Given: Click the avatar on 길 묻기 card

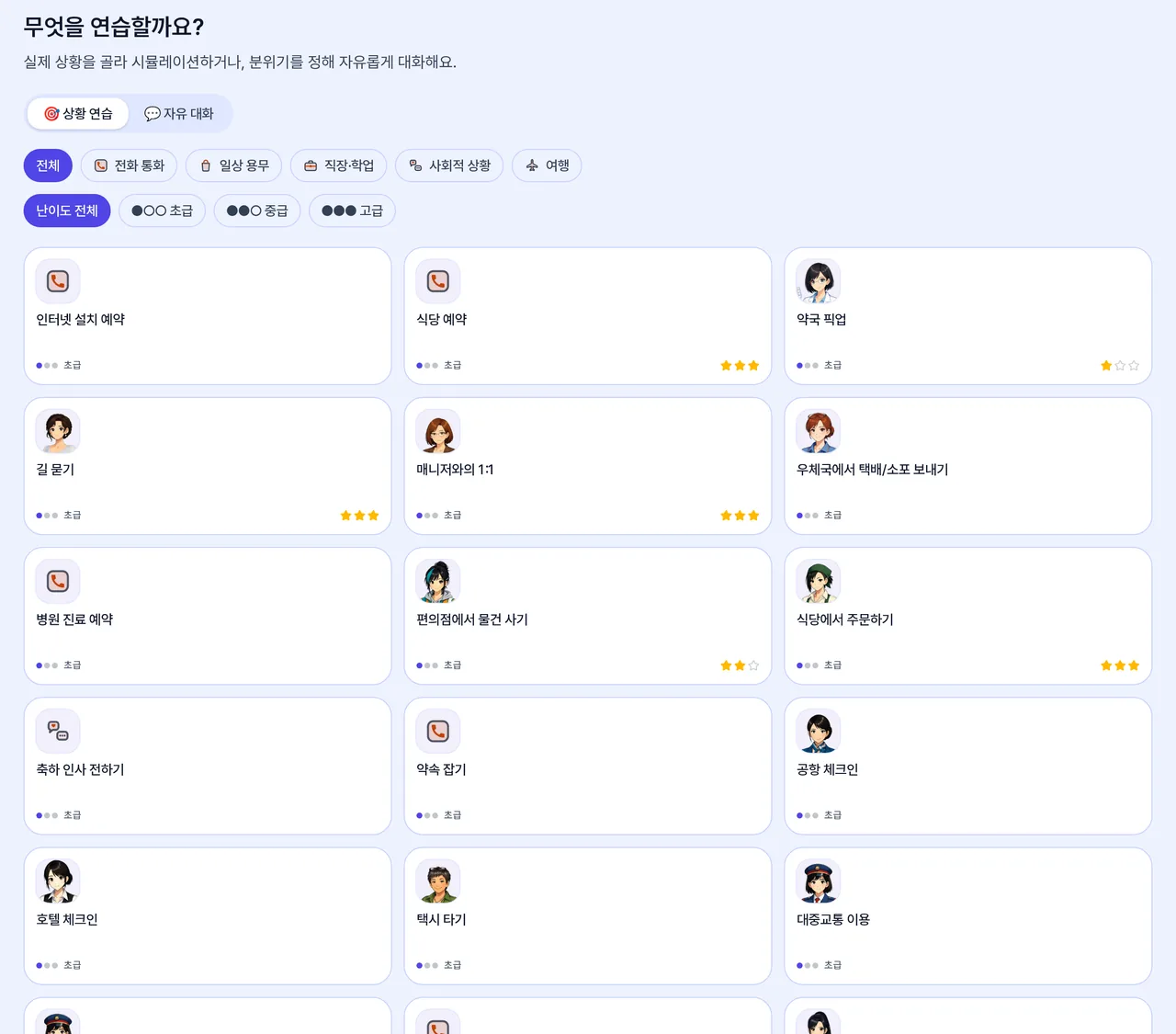Looking at the screenshot, I should click(58, 431).
